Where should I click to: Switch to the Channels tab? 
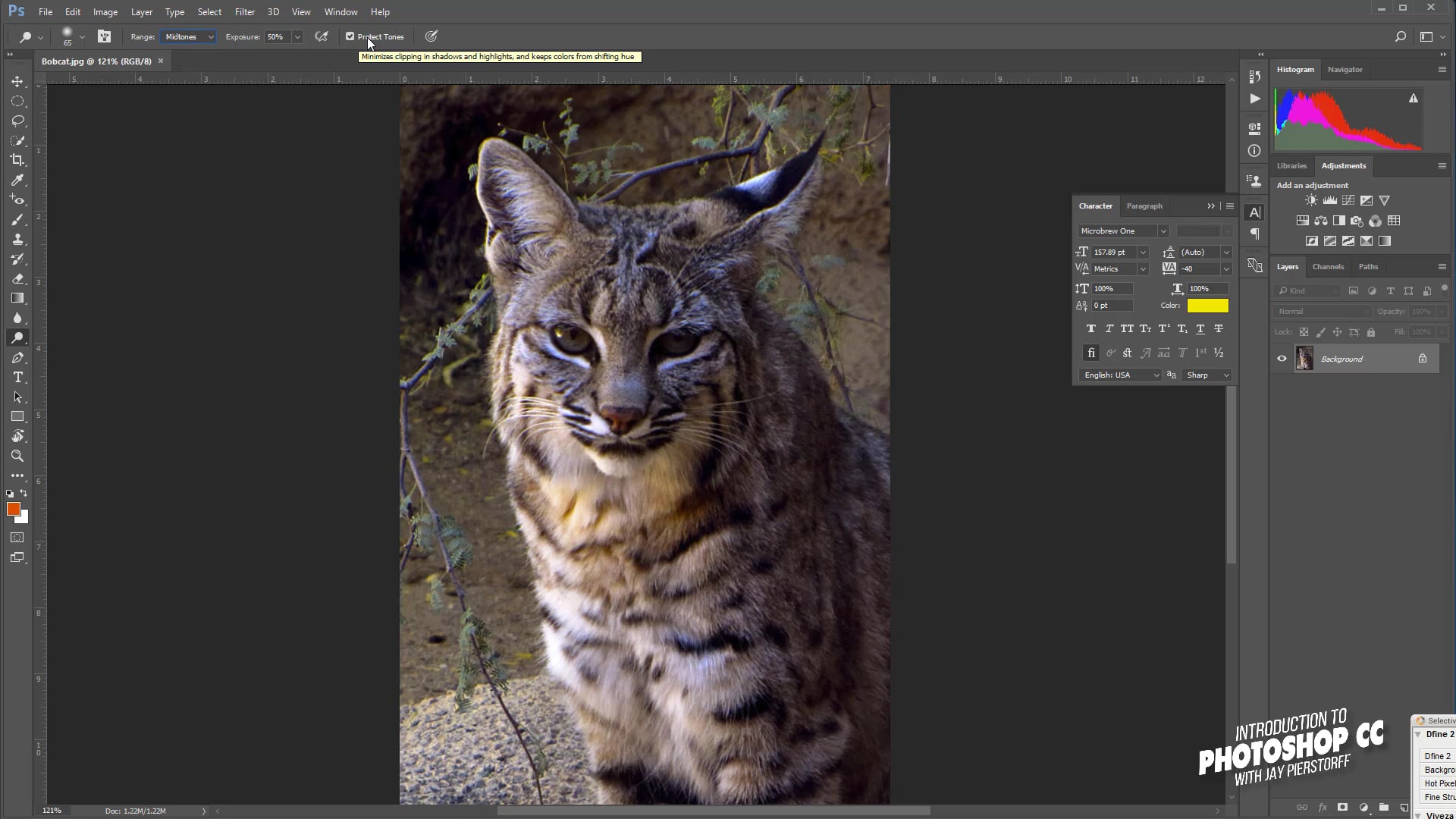pos(1327,266)
